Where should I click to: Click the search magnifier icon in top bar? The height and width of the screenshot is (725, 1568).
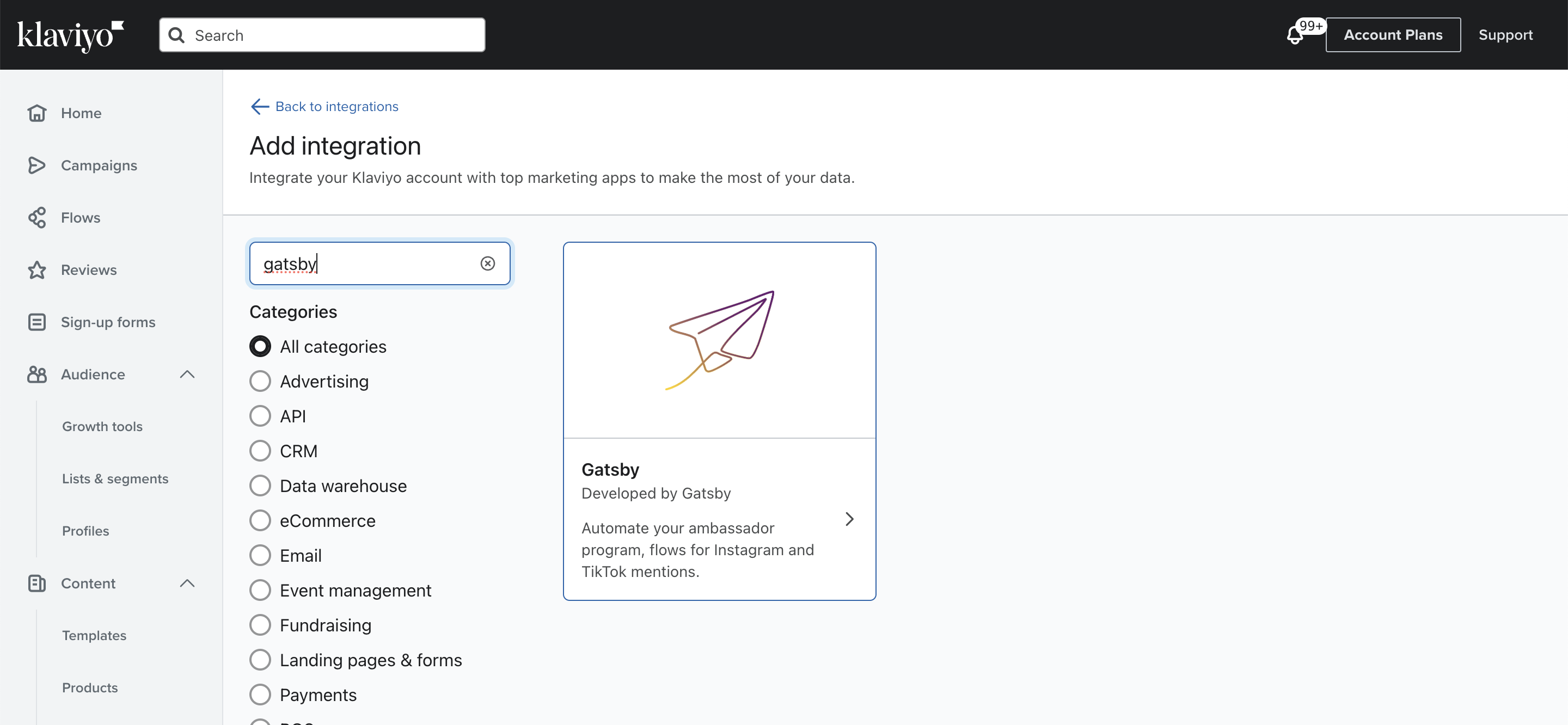click(176, 35)
